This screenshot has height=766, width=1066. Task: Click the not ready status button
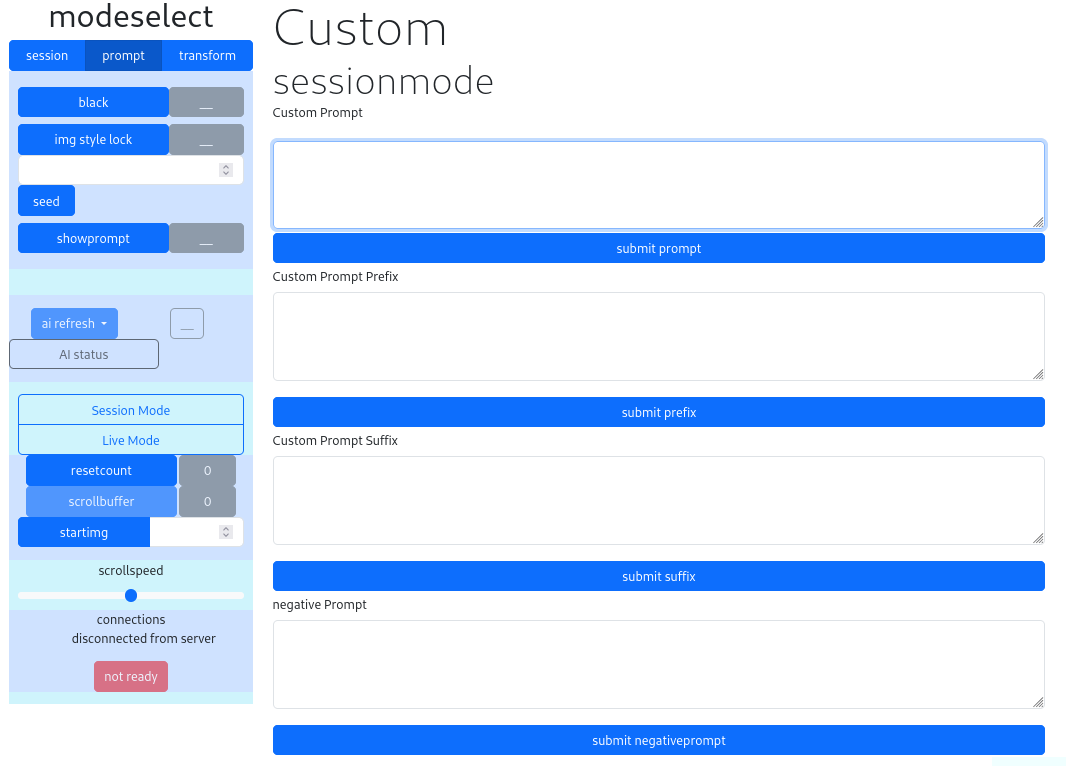click(131, 677)
